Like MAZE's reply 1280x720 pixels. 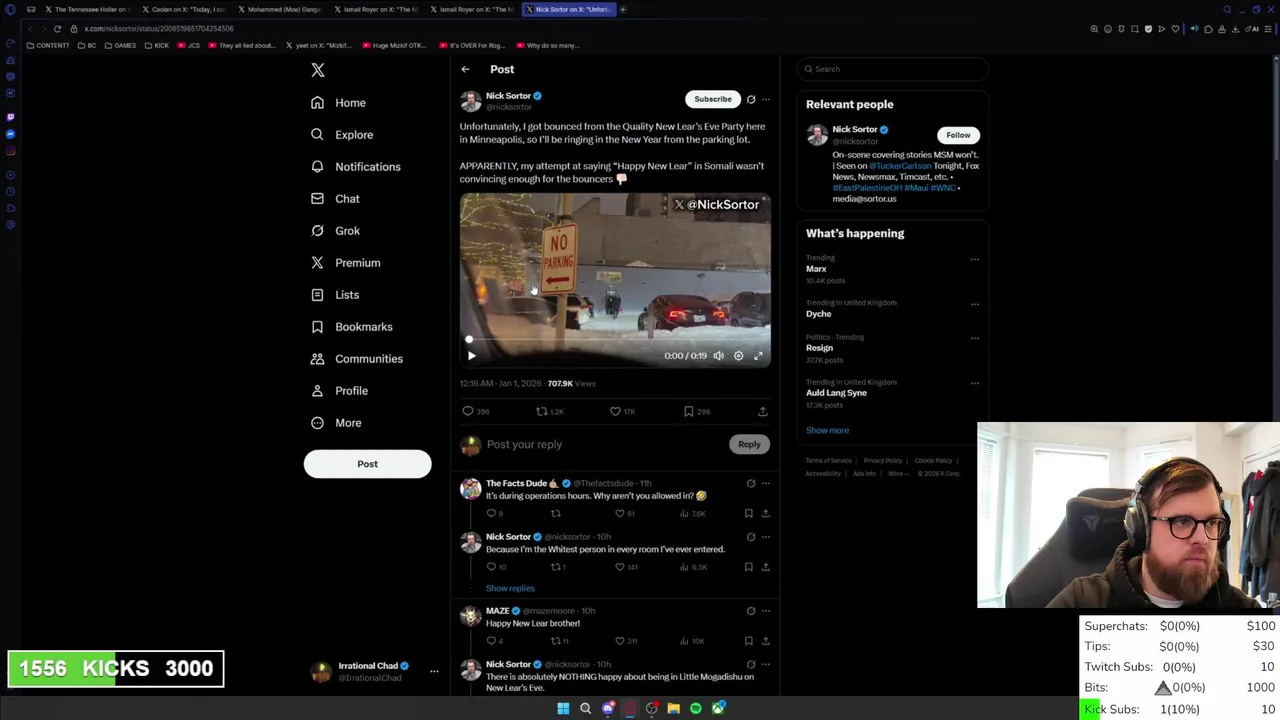click(x=619, y=641)
